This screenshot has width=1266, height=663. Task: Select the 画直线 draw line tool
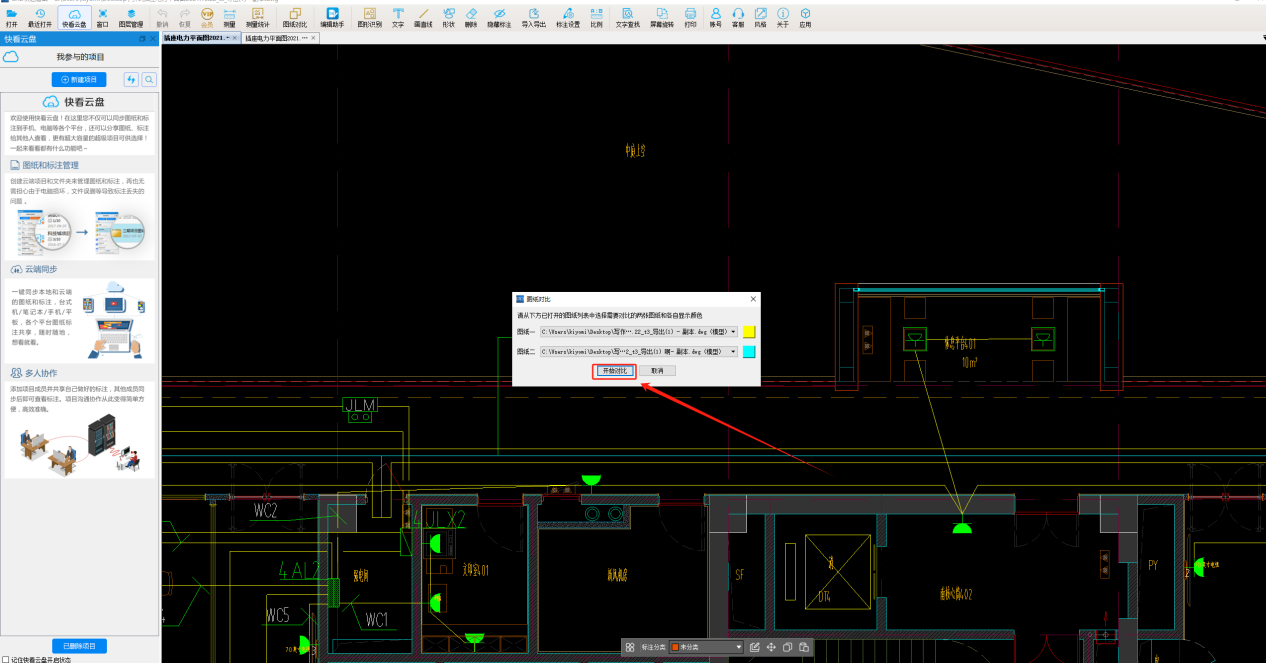coord(423,16)
